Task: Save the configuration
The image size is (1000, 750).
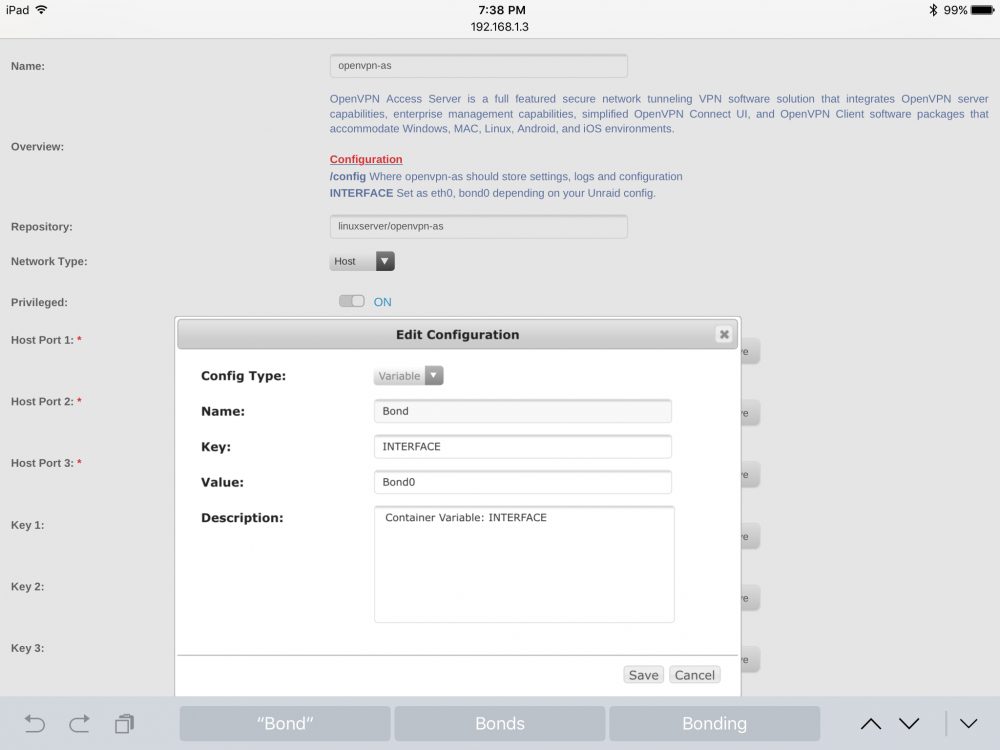Action: (x=643, y=675)
